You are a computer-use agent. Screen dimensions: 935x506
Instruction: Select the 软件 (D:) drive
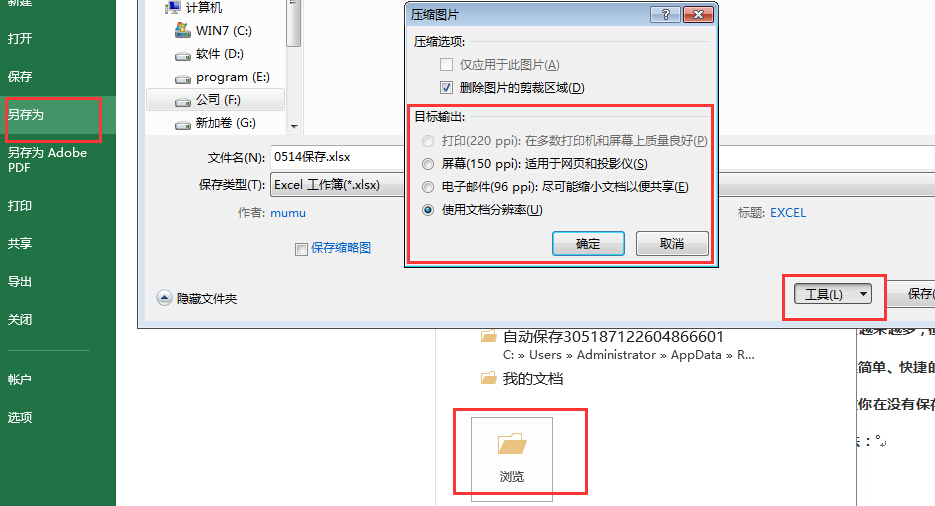click(209, 54)
